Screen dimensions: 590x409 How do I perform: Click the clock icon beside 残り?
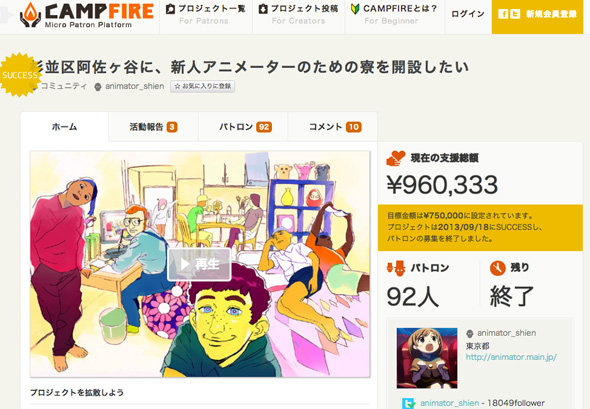click(497, 268)
